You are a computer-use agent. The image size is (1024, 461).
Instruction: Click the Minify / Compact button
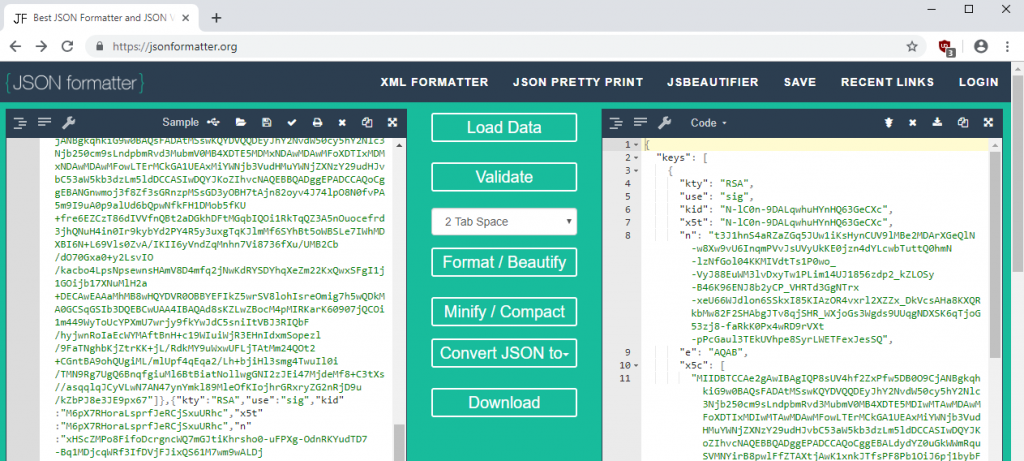click(504, 308)
